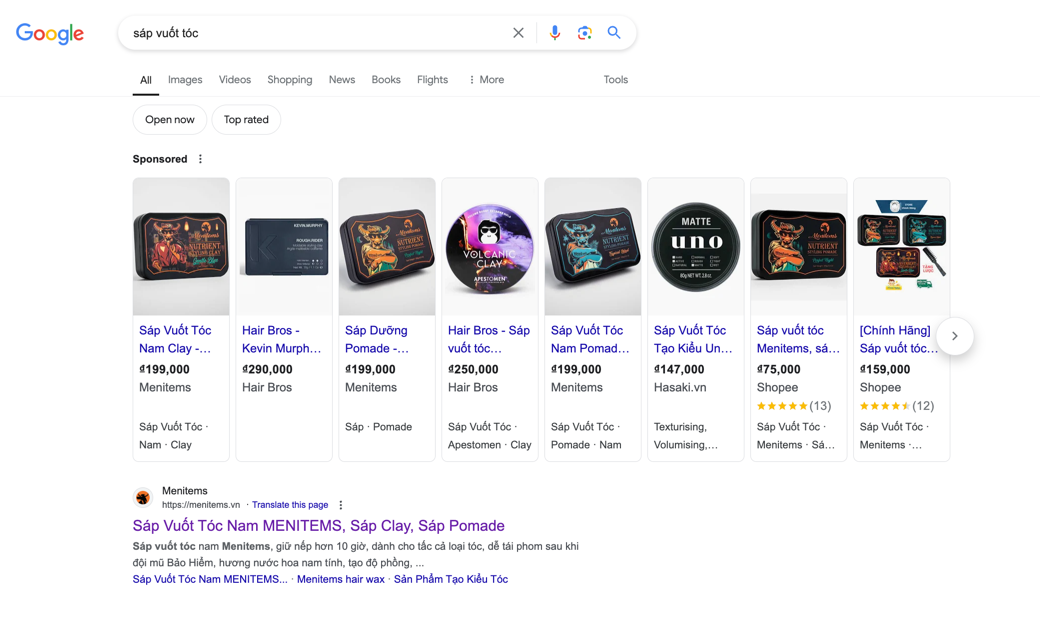
Task: Switch to the Videos tab
Action: (235, 80)
